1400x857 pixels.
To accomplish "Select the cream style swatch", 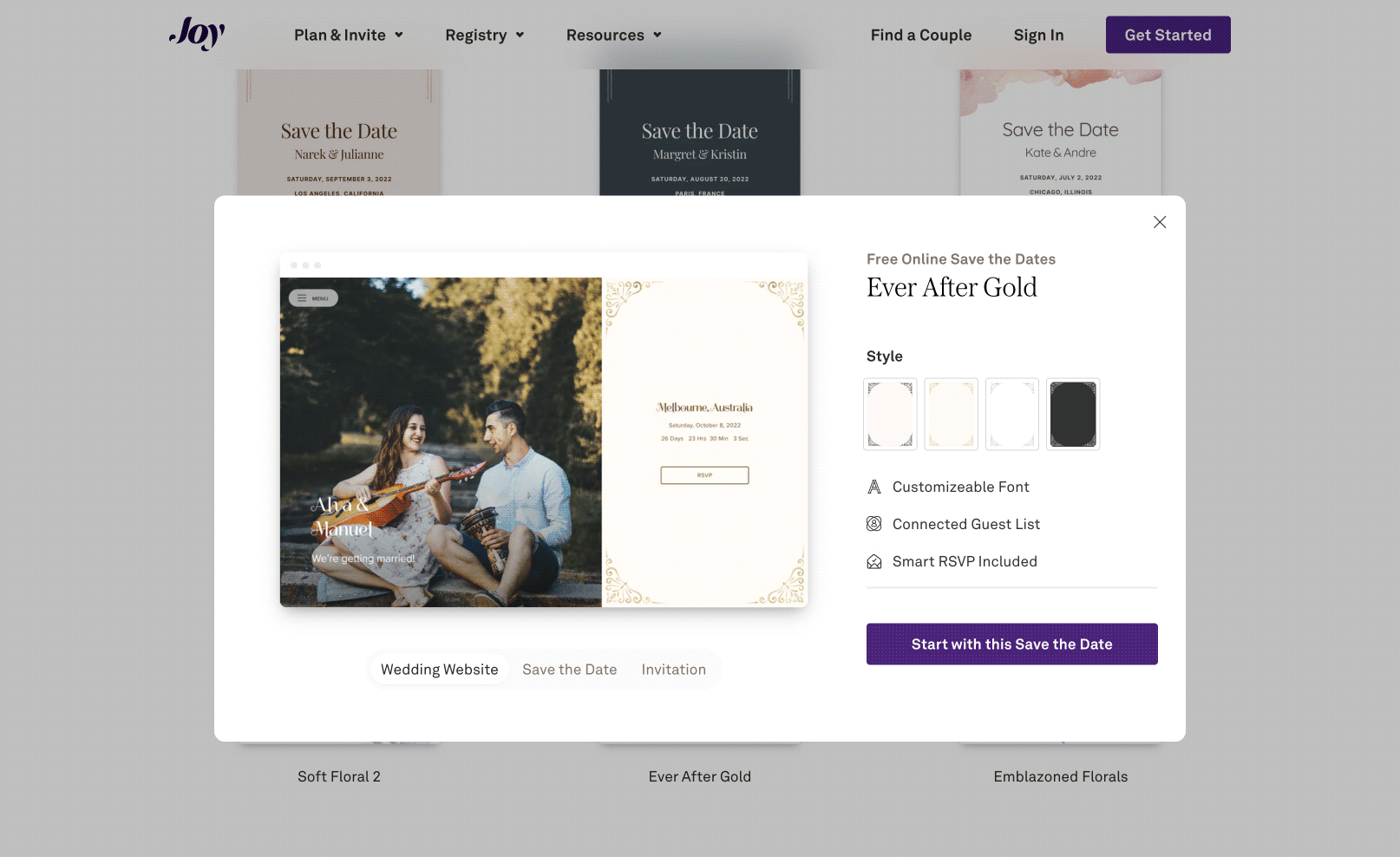I will coord(952,414).
